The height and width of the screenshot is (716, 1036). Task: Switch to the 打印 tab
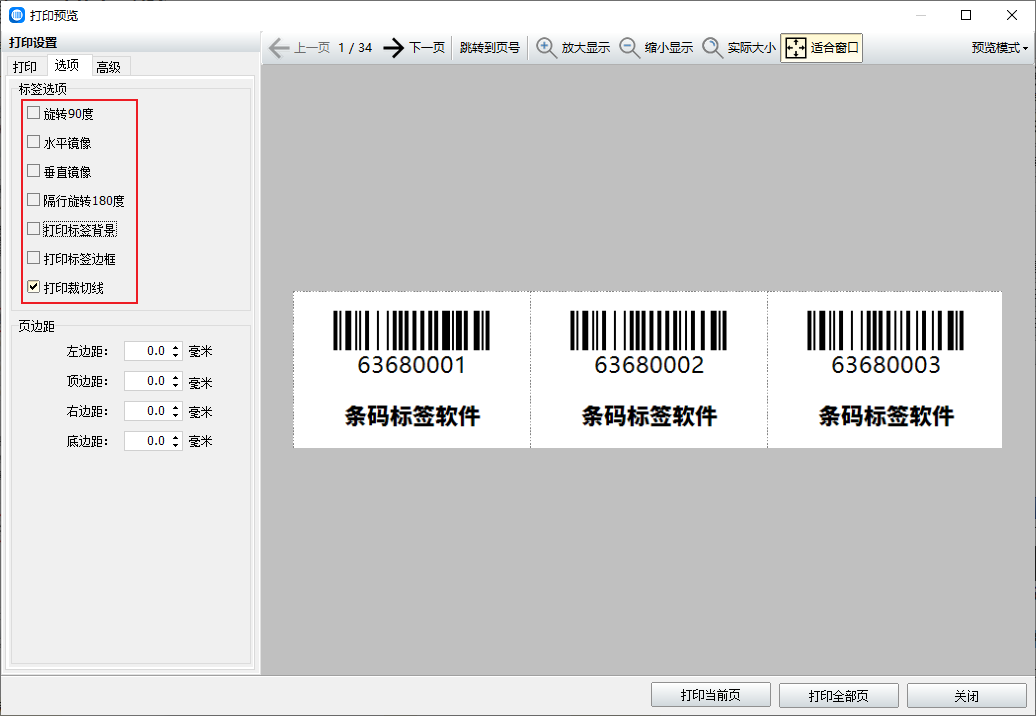(x=25, y=67)
